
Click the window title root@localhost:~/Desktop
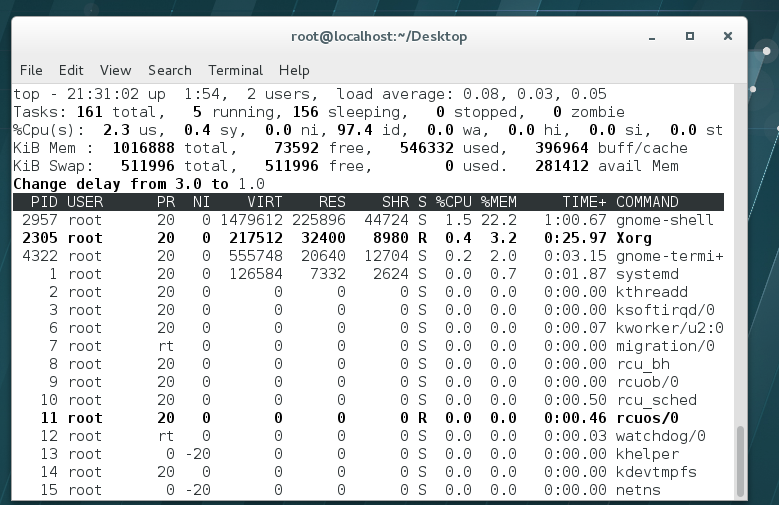point(379,37)
